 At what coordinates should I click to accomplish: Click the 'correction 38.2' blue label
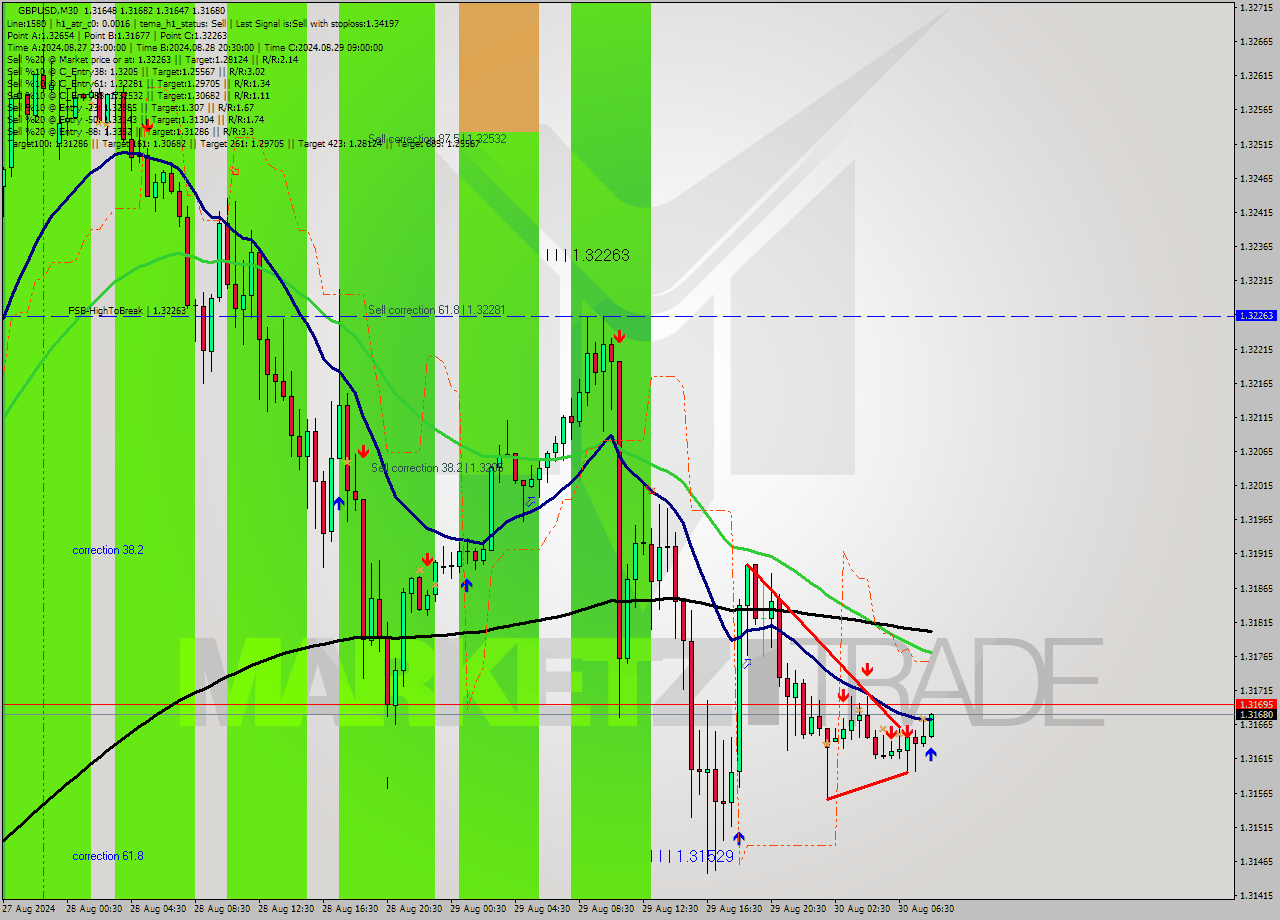[108, 550]
